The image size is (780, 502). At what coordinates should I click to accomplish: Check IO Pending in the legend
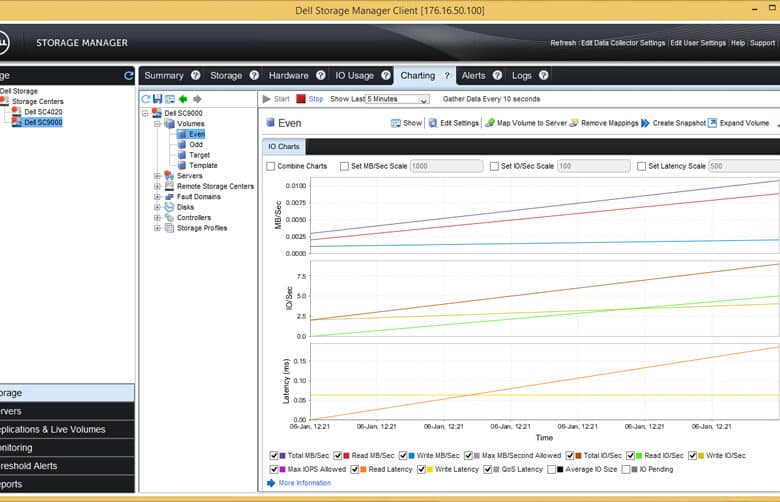click(x=626, y=469)
